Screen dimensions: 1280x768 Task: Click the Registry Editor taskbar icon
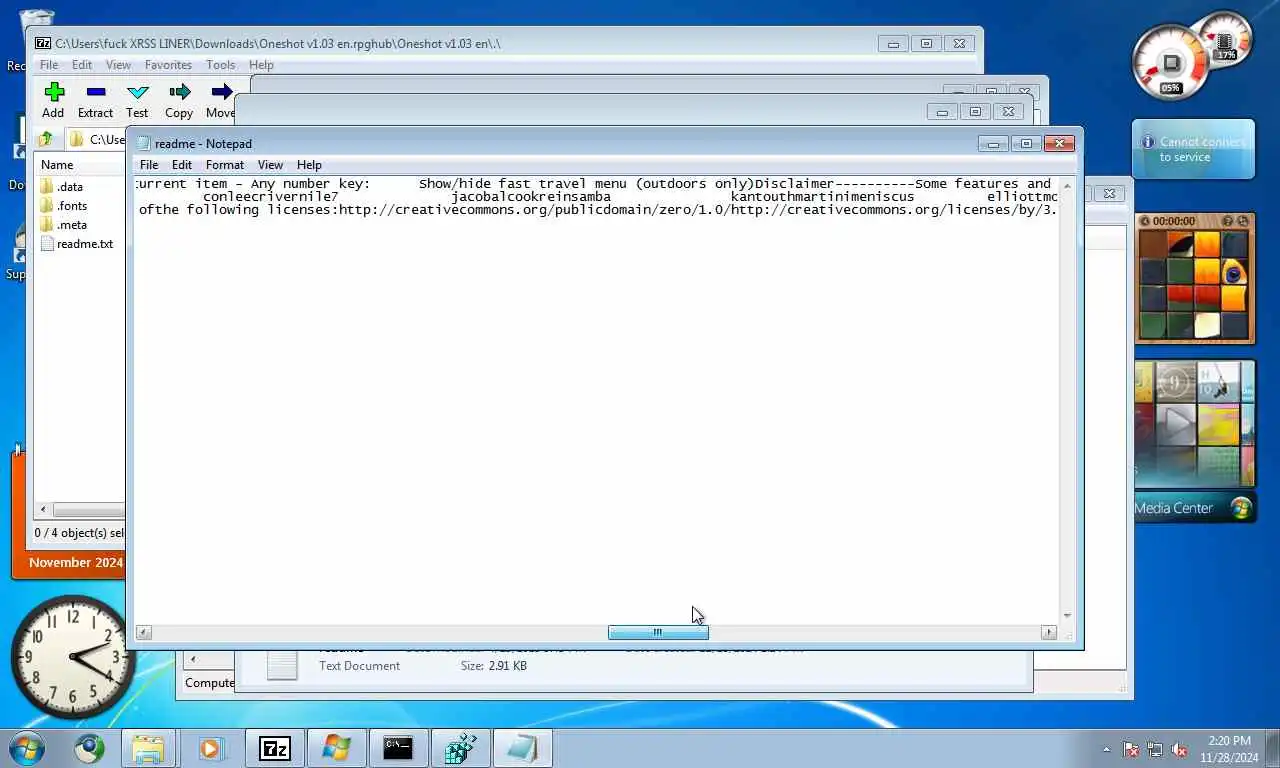(x=460, y=748)
